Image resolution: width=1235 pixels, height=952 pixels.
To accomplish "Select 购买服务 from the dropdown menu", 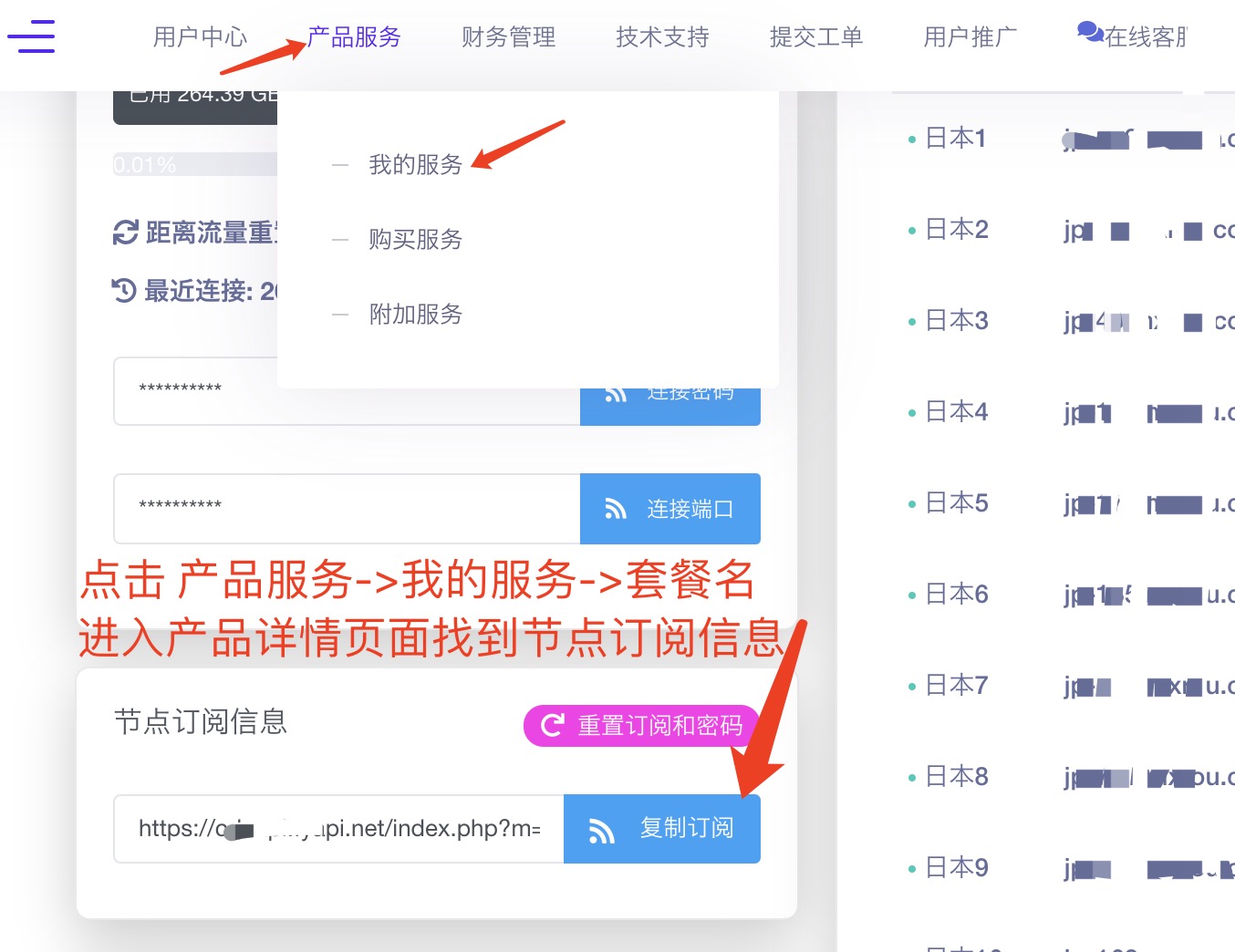I will (x=415, y=239).
